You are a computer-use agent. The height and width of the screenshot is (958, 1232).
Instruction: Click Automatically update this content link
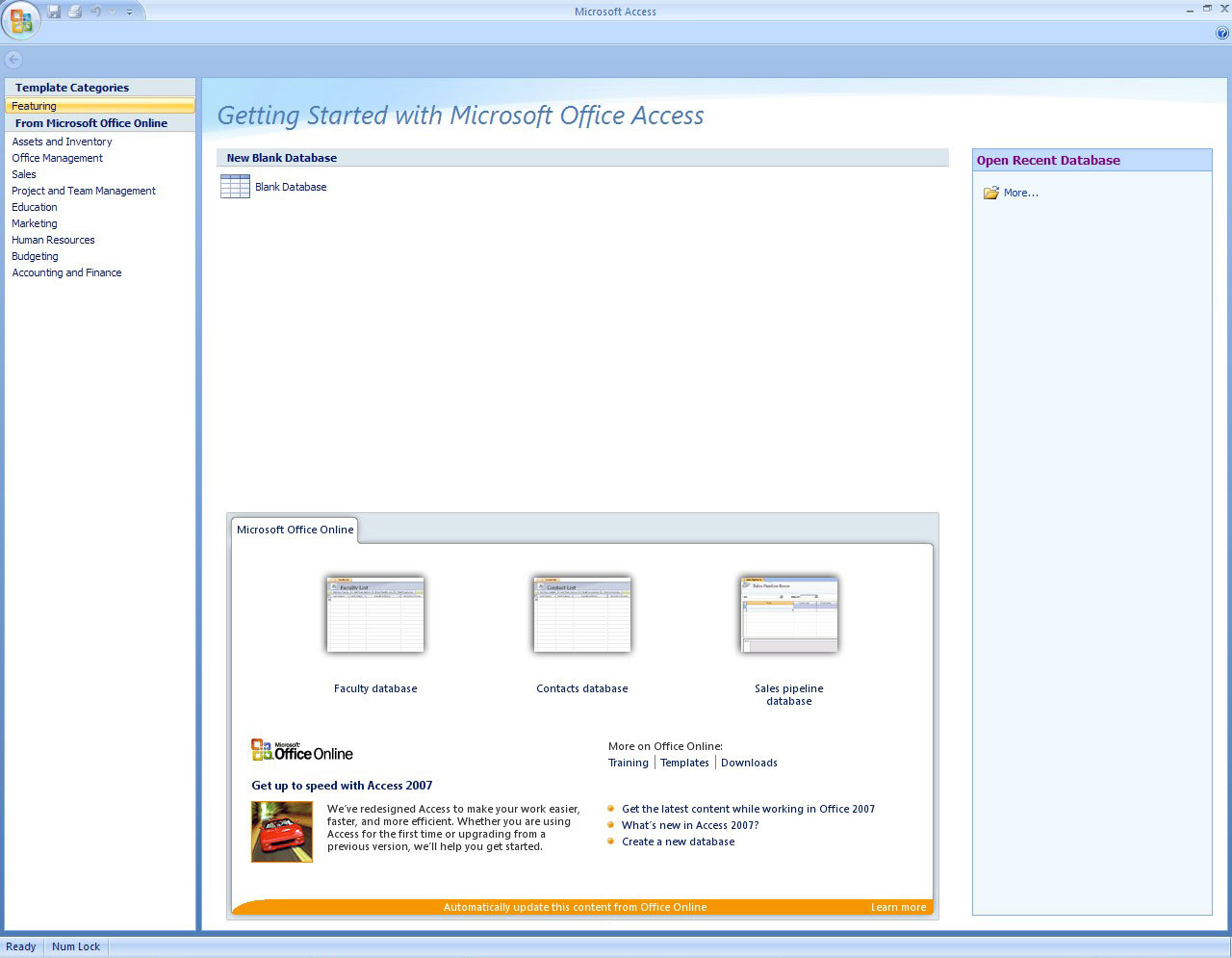(575, 907)
